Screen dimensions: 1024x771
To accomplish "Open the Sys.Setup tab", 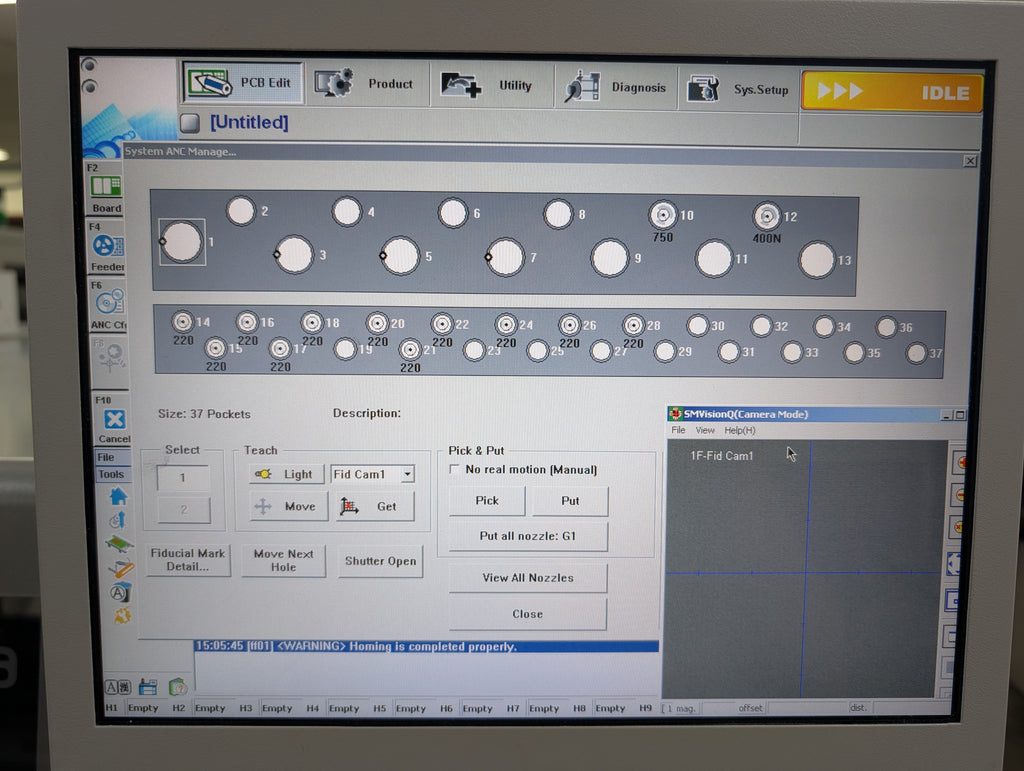I will click(x=738, y=90).
